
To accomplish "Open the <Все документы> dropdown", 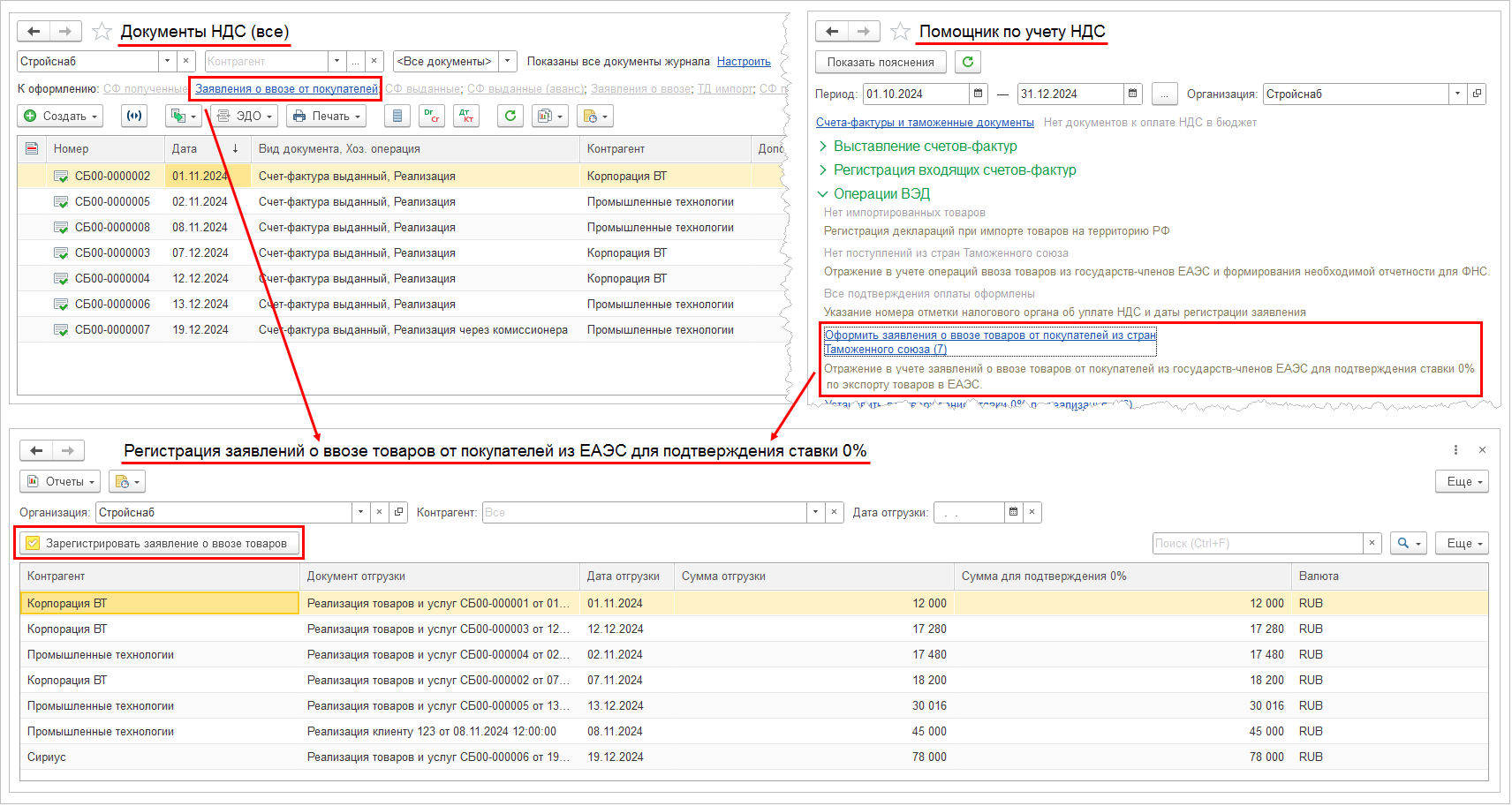I will (508, 61).
